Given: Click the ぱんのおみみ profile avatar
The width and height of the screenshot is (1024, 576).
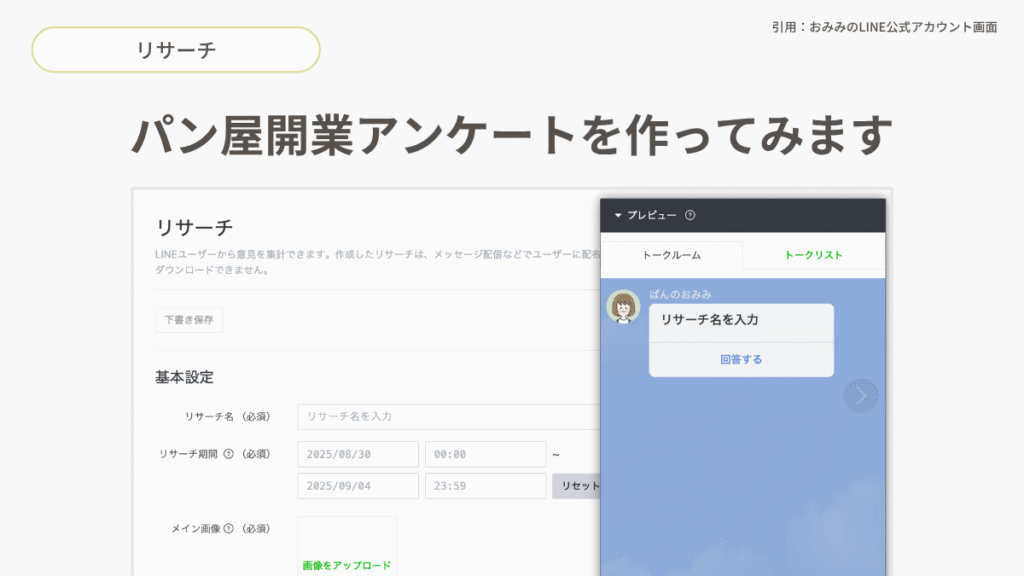Looking at the screenshot, I should (x=624, y=307).
